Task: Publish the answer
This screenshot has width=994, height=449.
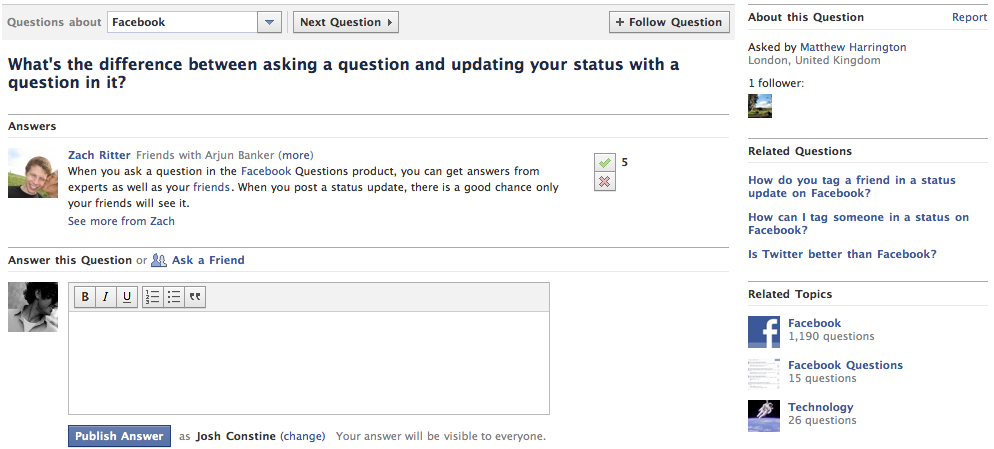Action: (119, 436)
